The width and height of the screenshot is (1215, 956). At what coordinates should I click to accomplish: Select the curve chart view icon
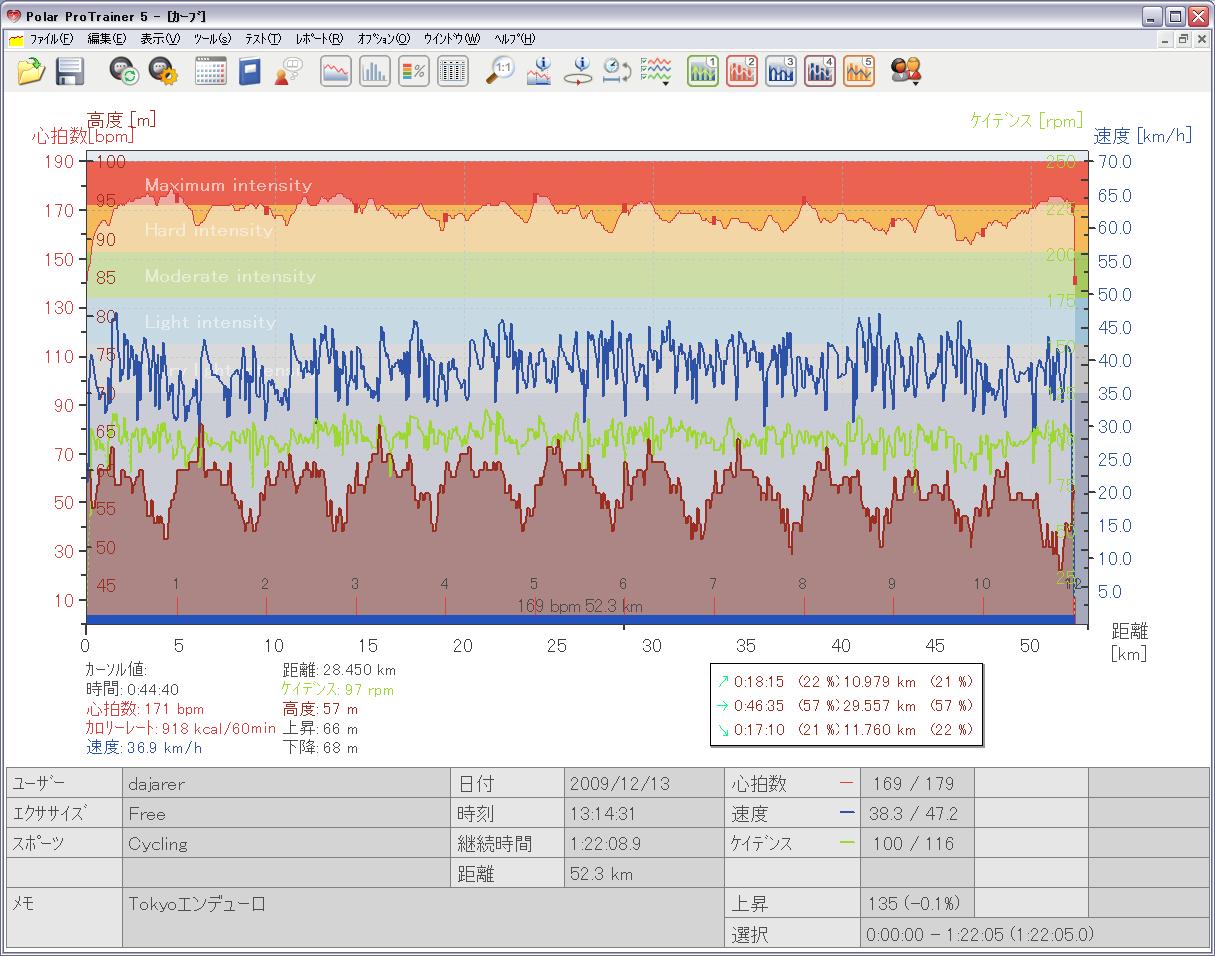(x=336, y=71)
